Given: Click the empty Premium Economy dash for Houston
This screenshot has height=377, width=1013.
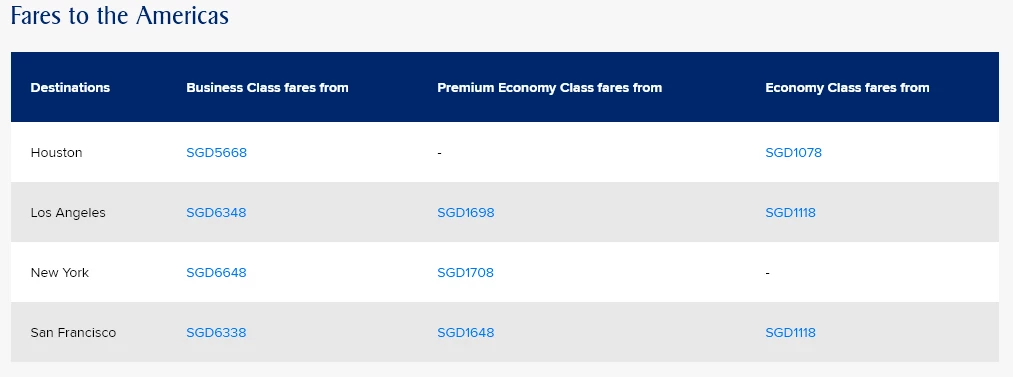Looking at the screenshot, I should 439,154.
